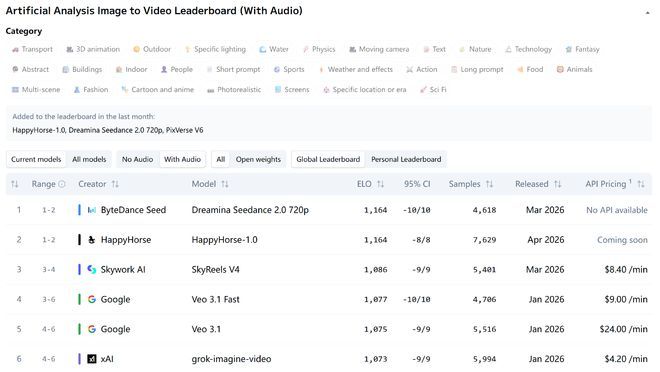Viewport: 660px width, 372px height.
Task: Switch to Current models tab
Action: point(36,159)
